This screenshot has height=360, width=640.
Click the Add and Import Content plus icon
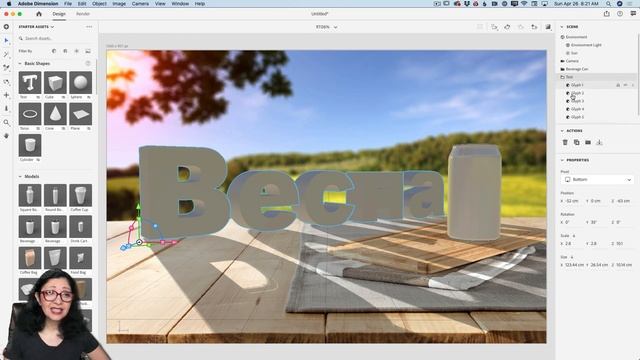6,27
